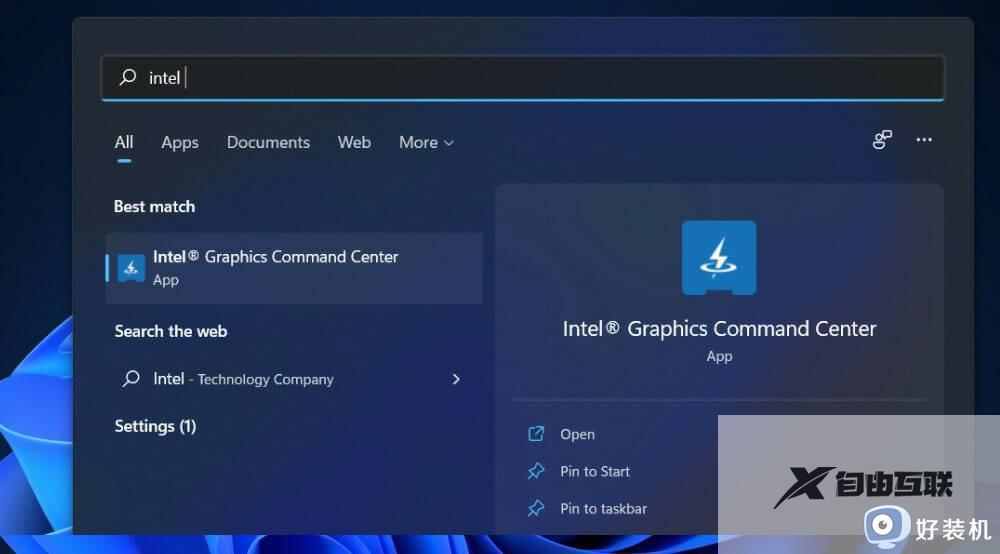Open the three-dots options menu

pyautogui.click(x=923, y=140)
